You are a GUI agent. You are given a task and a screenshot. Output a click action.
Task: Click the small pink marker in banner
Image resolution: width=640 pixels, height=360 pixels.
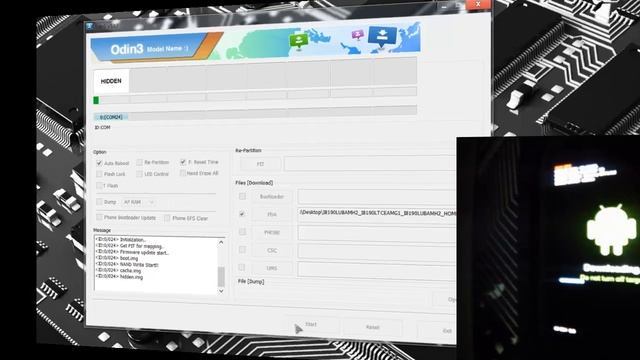[358, 35]
